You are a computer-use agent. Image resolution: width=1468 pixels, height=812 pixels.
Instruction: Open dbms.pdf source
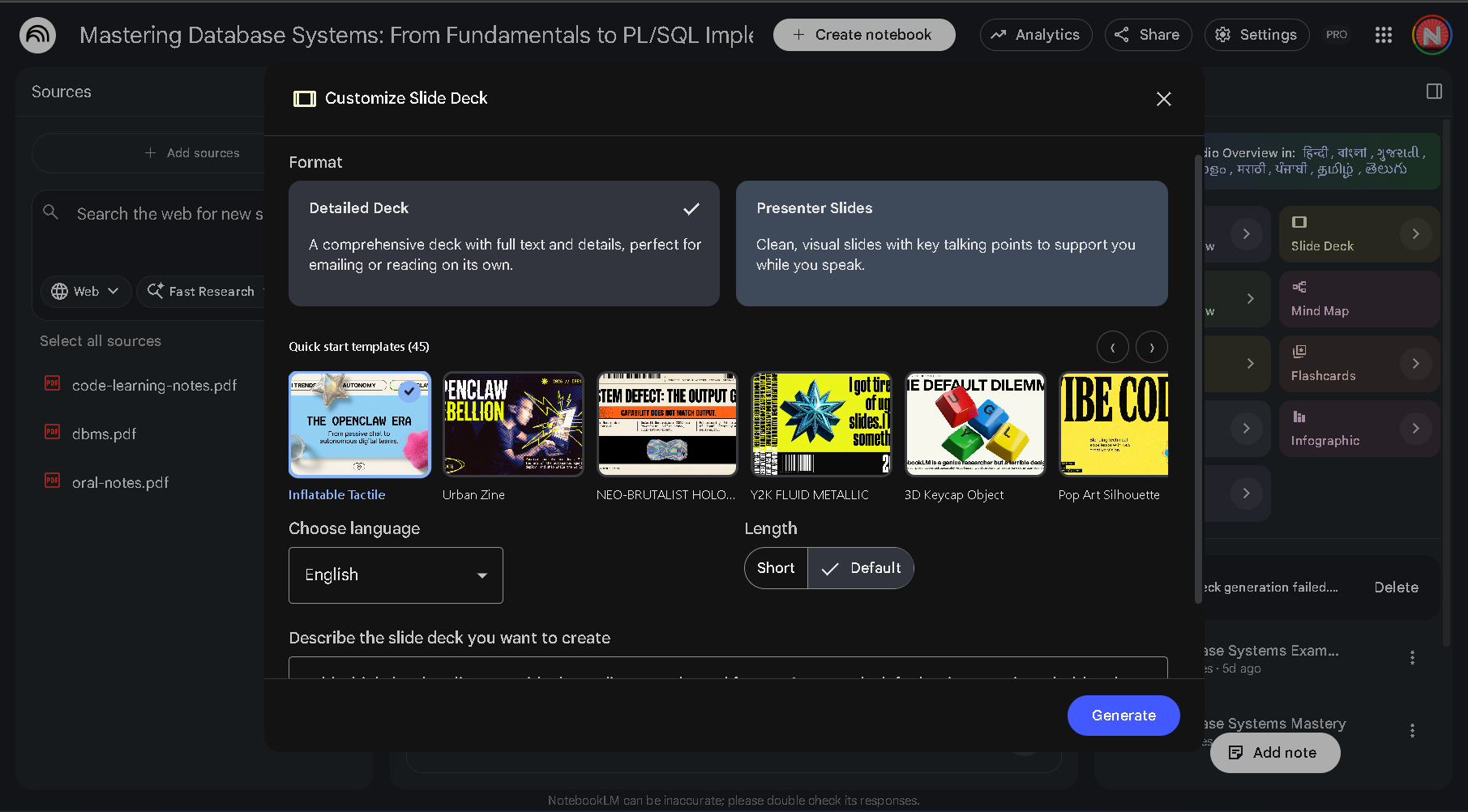(x=104, y=434)
